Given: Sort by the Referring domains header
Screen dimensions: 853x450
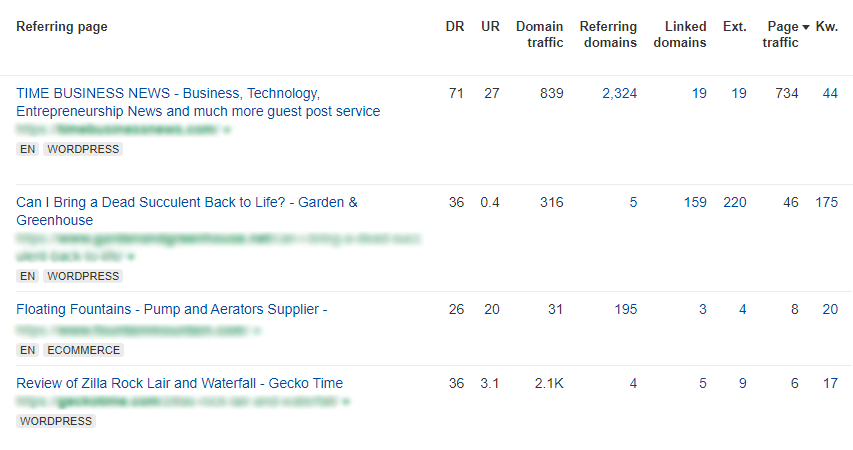Looking at the screenshot, I should tap(608, 34).
